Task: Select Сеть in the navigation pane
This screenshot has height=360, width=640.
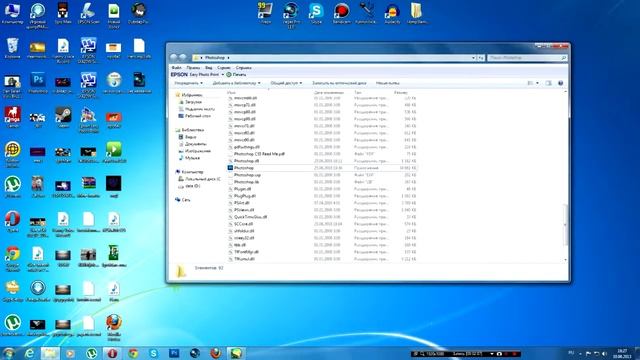Action: point(186,200)
